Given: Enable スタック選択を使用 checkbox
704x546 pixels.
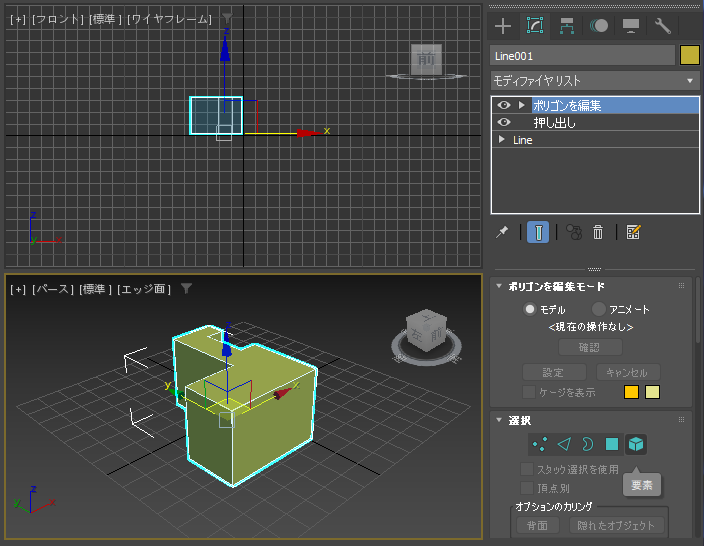Looking at the screenshot, I should coord(526,469).
